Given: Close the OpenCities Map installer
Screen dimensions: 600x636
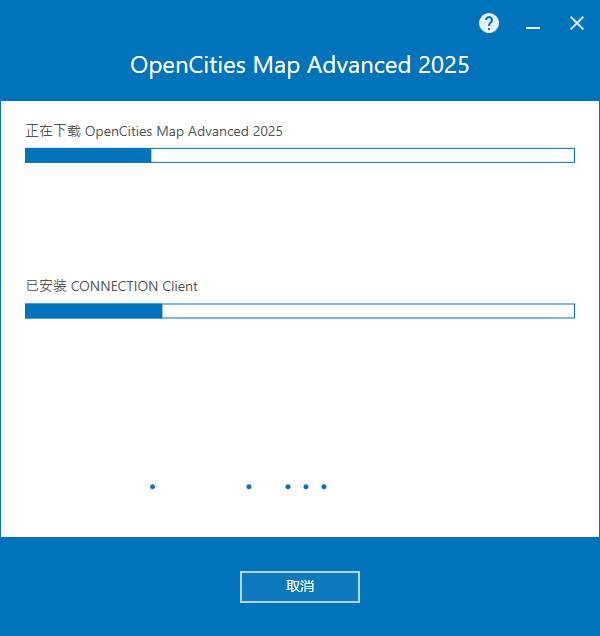Looking at the screenshot, I should point(576,24).
